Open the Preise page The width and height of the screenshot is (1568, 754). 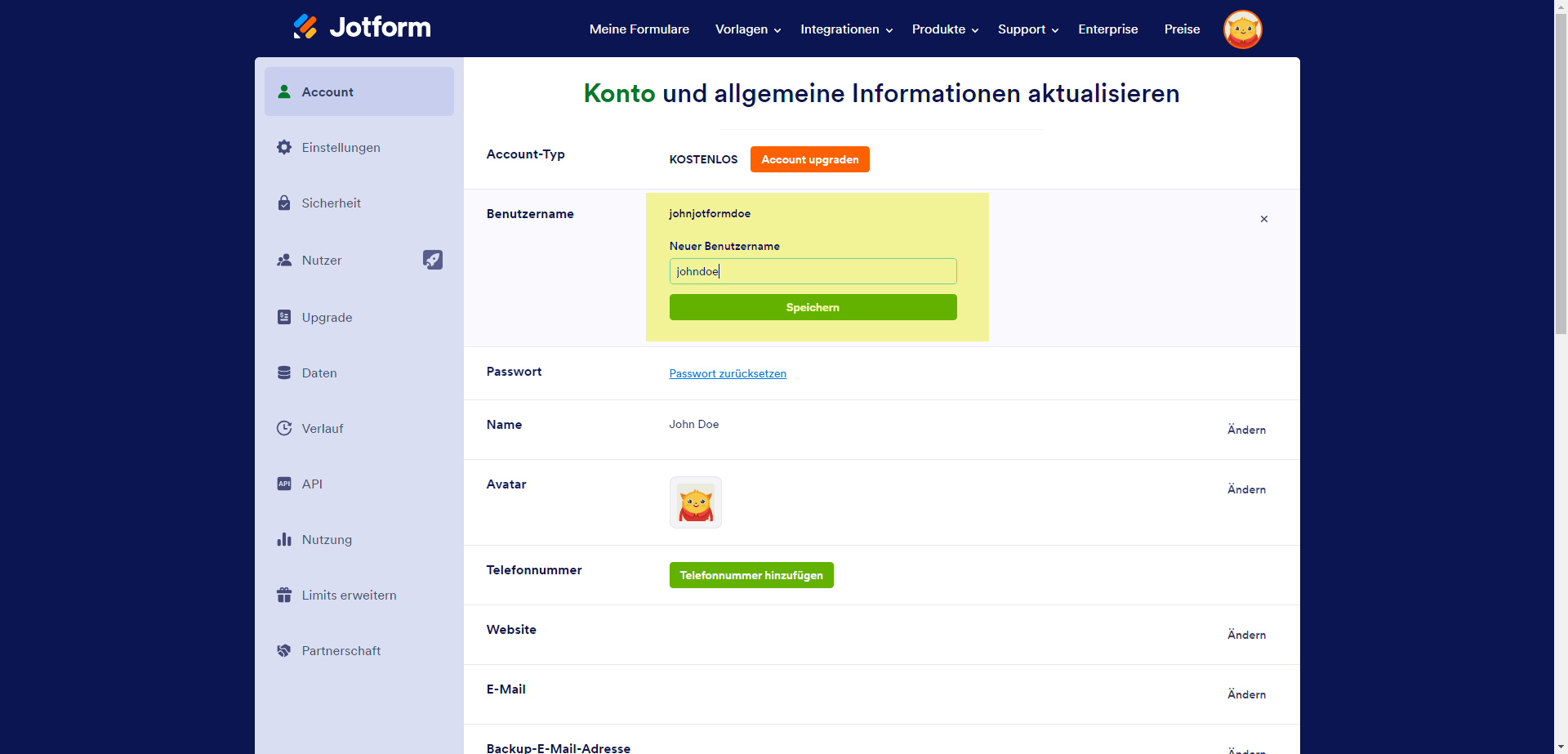point(1183,29)
